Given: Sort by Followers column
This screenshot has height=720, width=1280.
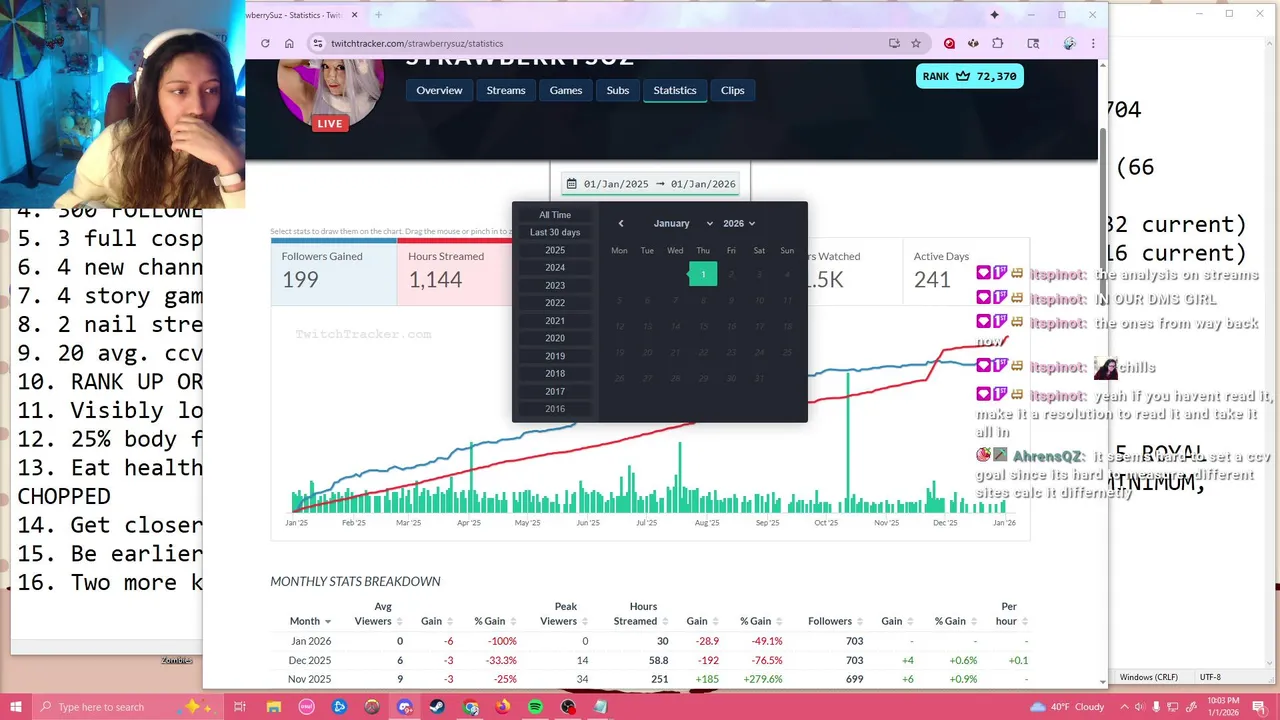Looking at the screenshot, I should [x=836, y=621].
